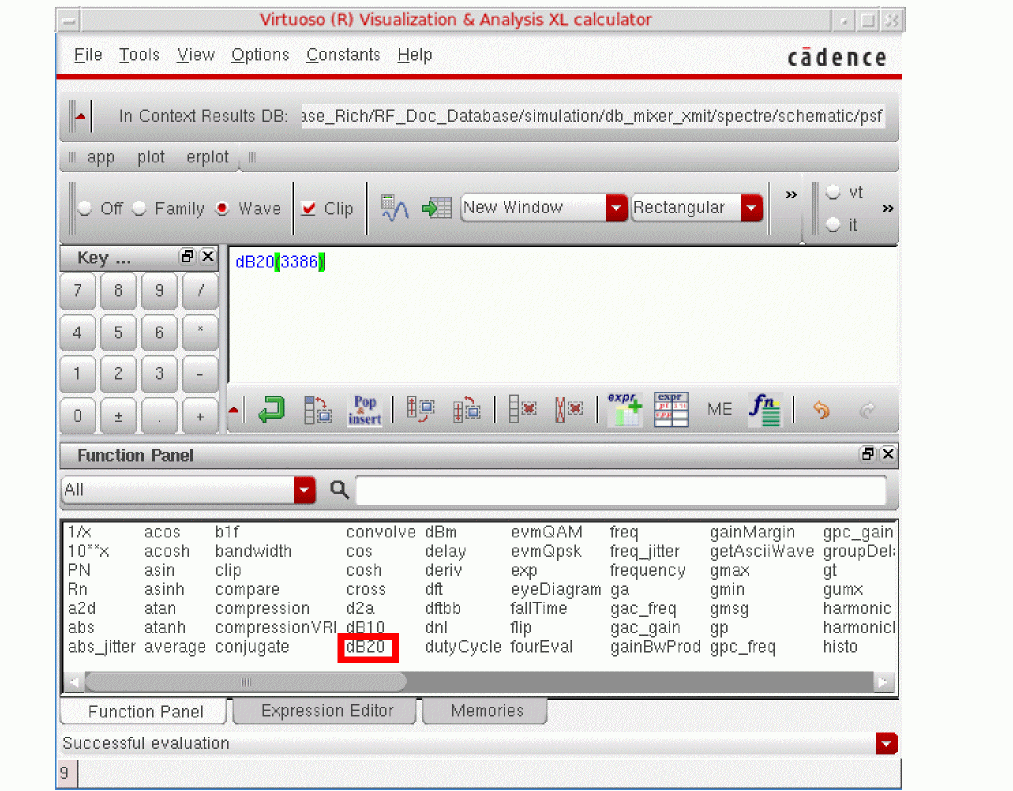Viewport: 1013px width, 791px height.
Task: Close the Key pad panel
Action: pyautogui.click(x=207, y=257)
